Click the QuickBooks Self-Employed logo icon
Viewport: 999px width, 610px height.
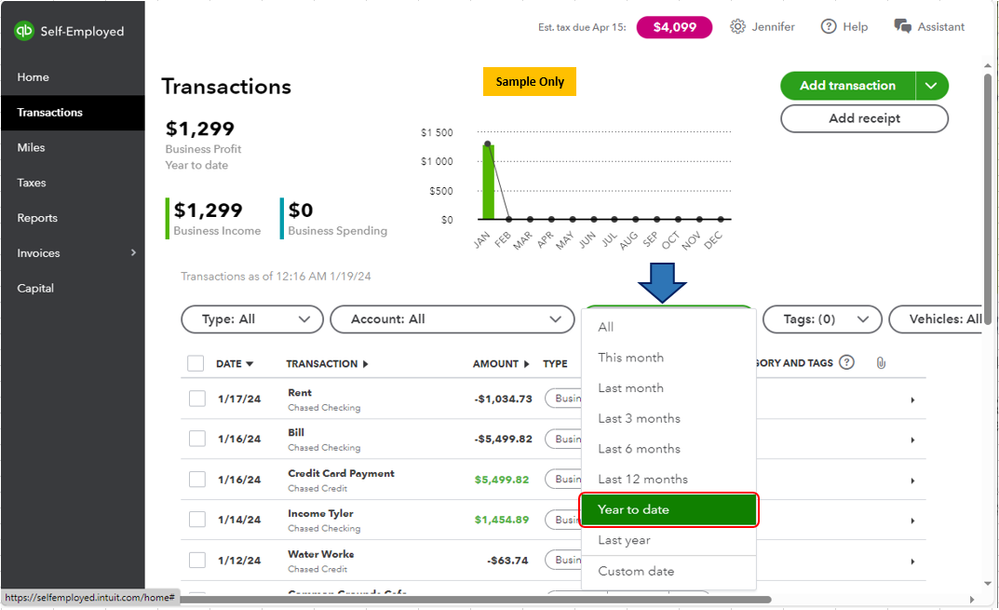[24, 31]
